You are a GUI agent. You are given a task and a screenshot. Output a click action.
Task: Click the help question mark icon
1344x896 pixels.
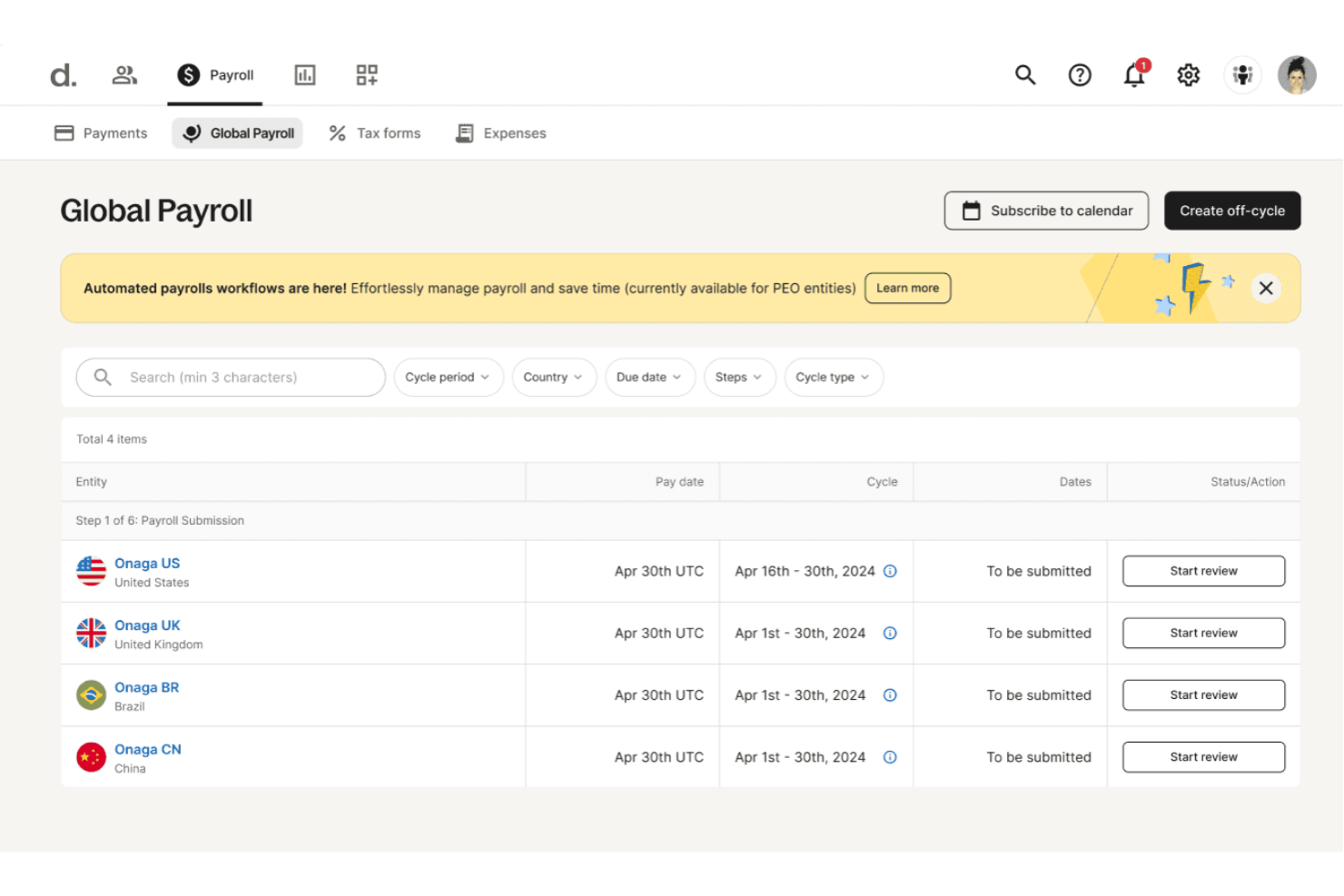click(x=1080, y=75)
